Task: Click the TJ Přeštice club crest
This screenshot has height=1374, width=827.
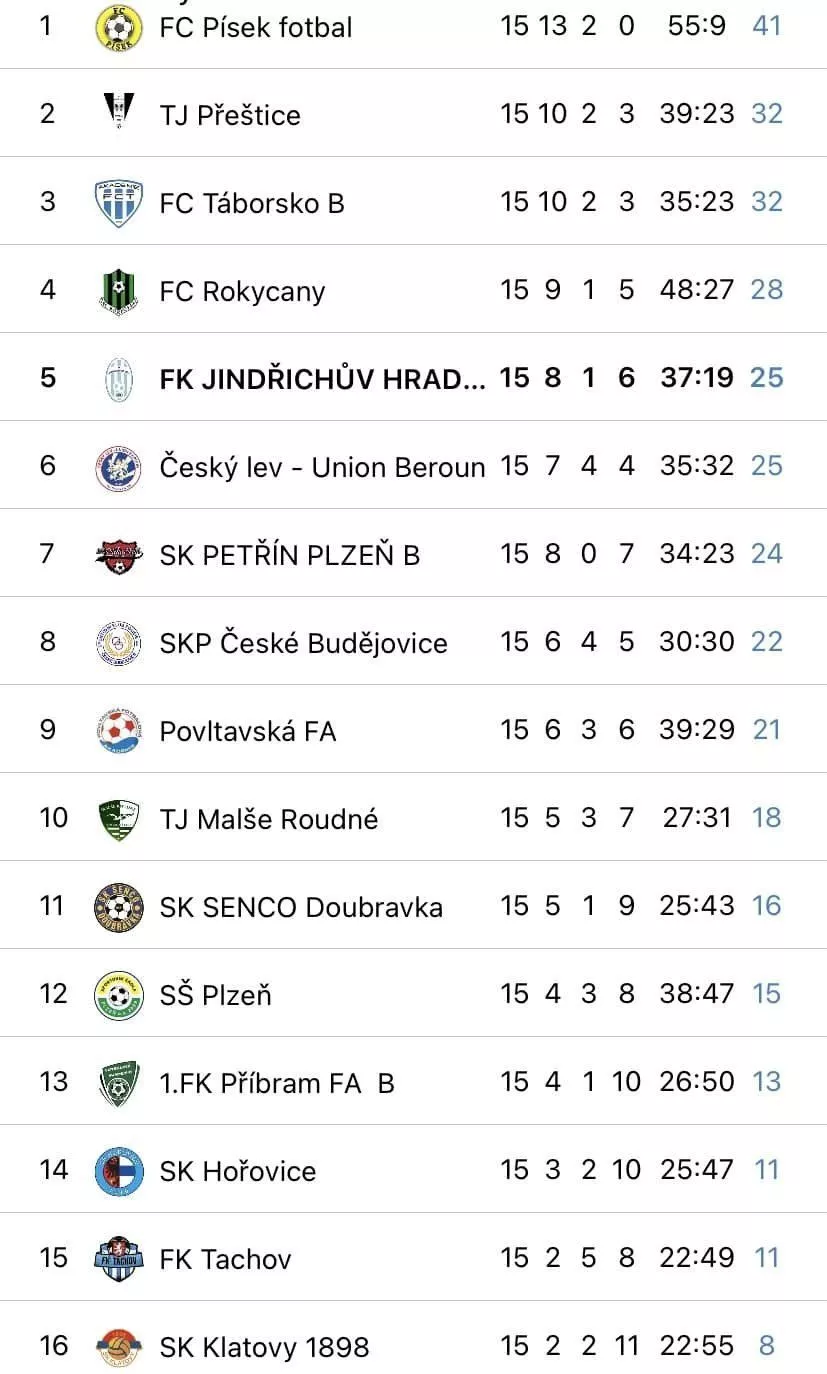Action: click(118, 113)
